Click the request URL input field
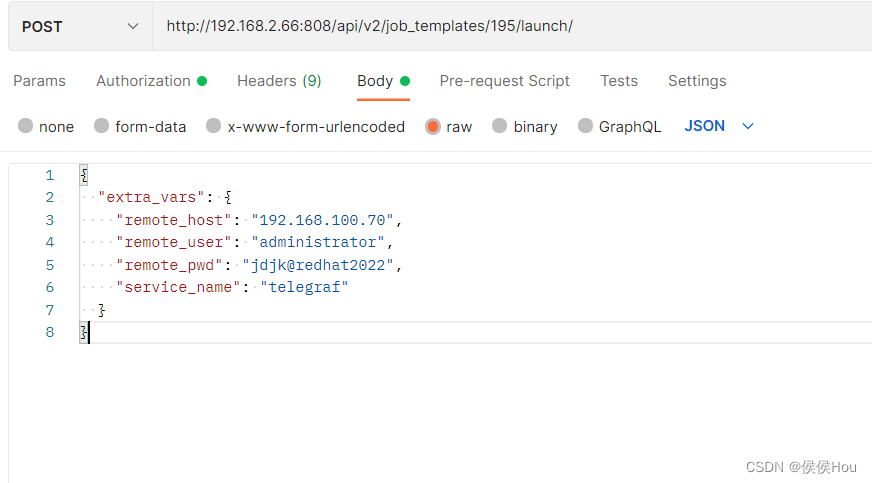872x483 pixels. (512, 26)
